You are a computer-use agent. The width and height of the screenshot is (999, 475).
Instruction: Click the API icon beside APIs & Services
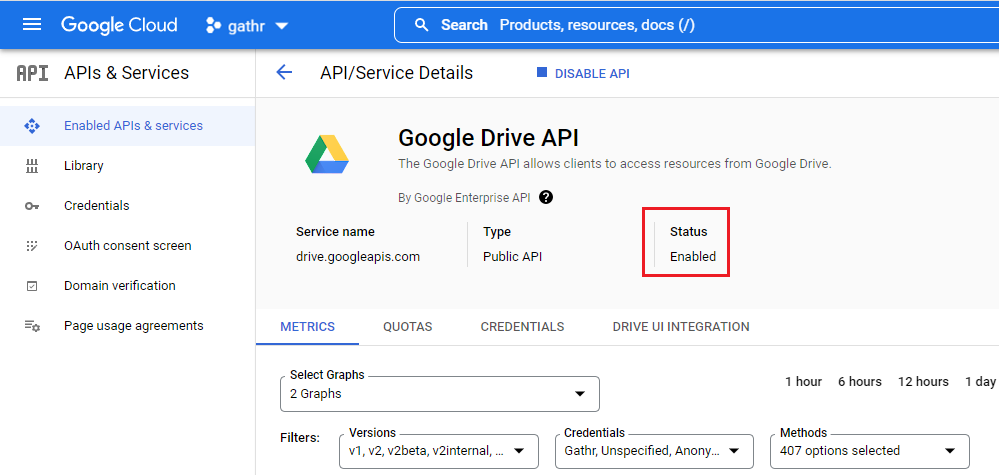tap(32, 73)
